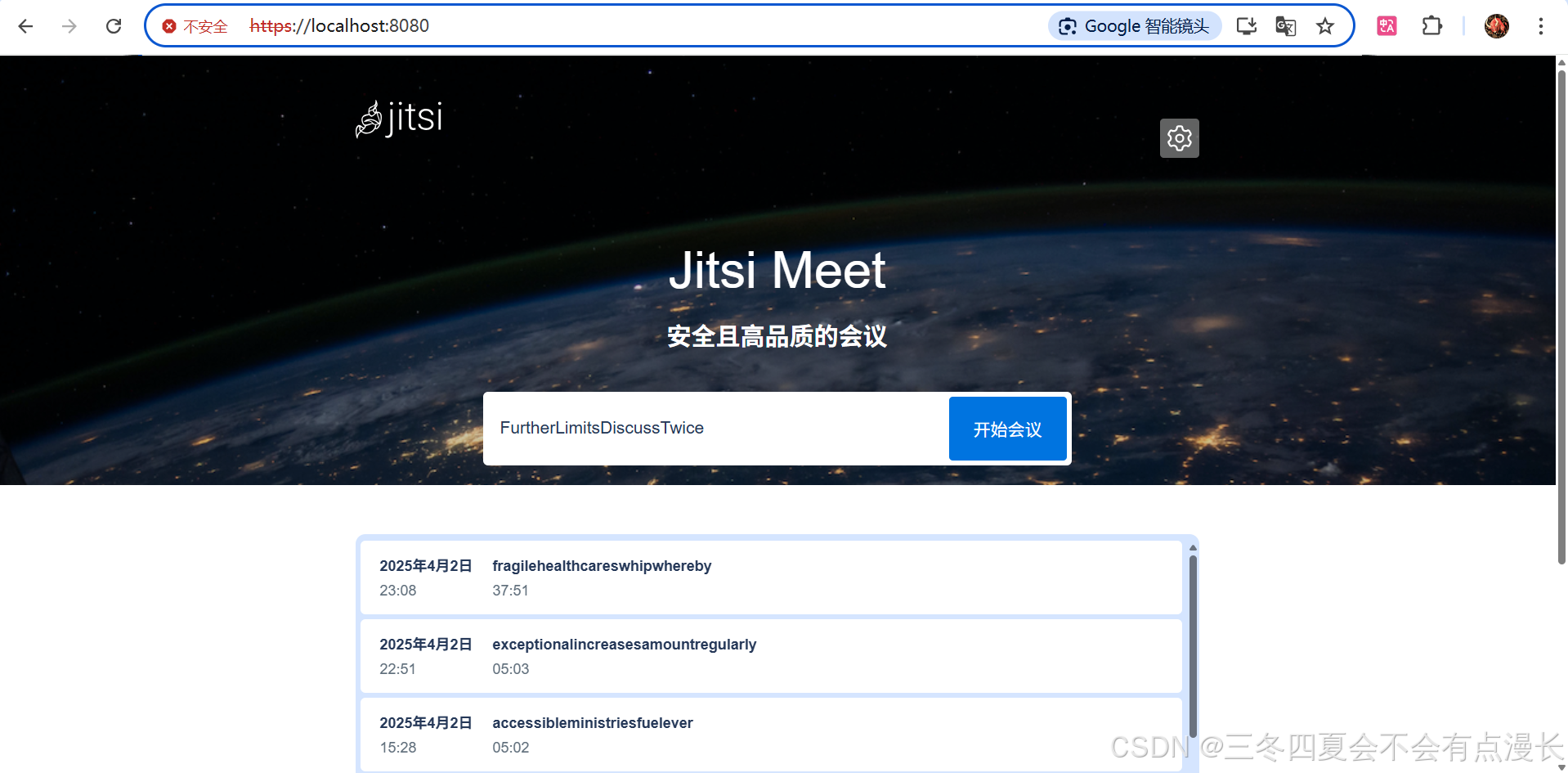This screenshot has width=1568, height=773.
Task: Go back to the previous page
Action: [25, 26]
